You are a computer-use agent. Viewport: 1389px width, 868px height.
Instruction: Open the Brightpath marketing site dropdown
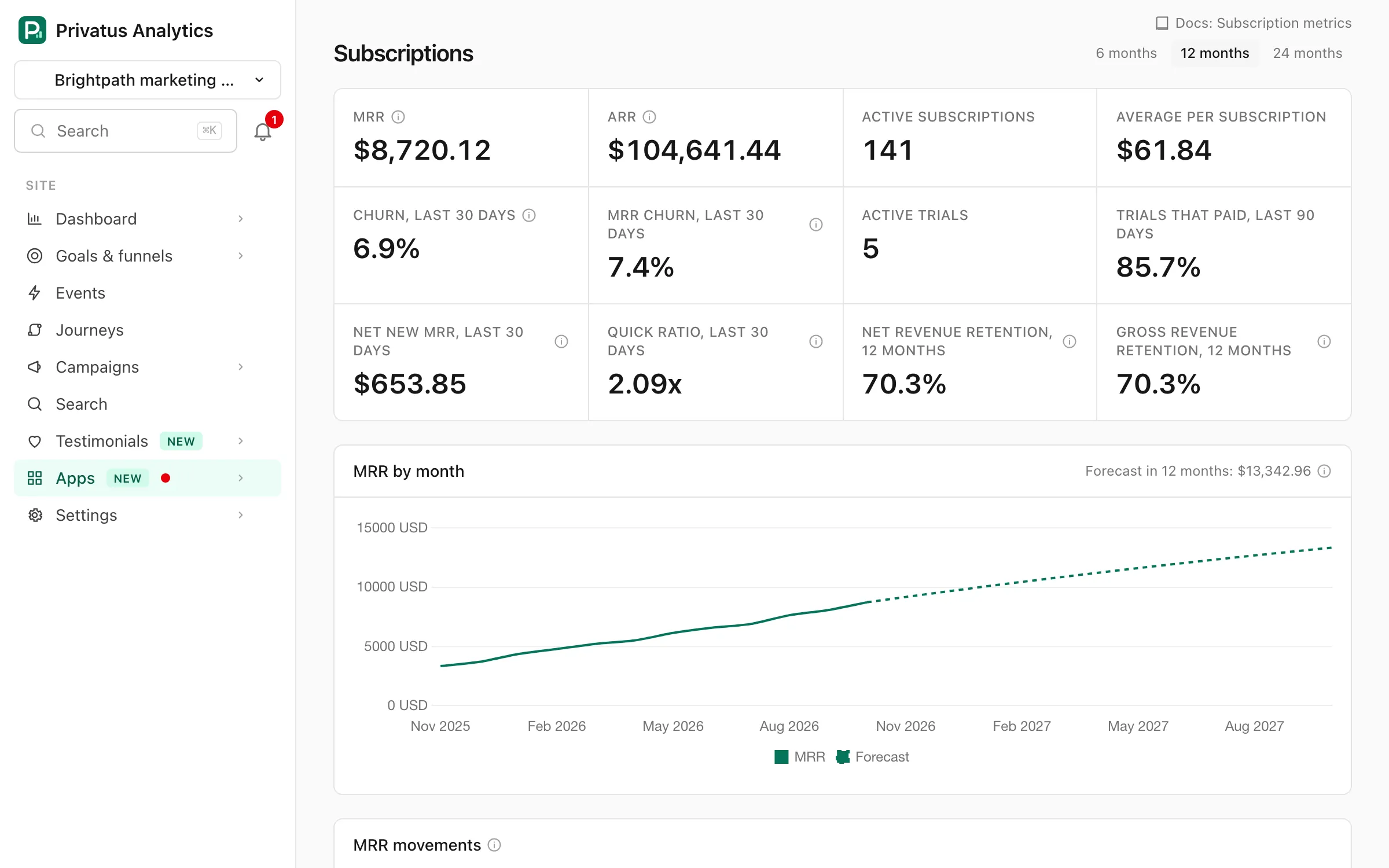point(148,80)
